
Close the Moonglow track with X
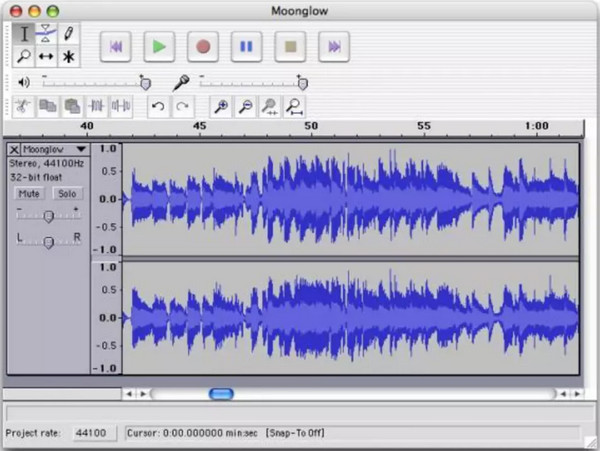pos(13,149)
